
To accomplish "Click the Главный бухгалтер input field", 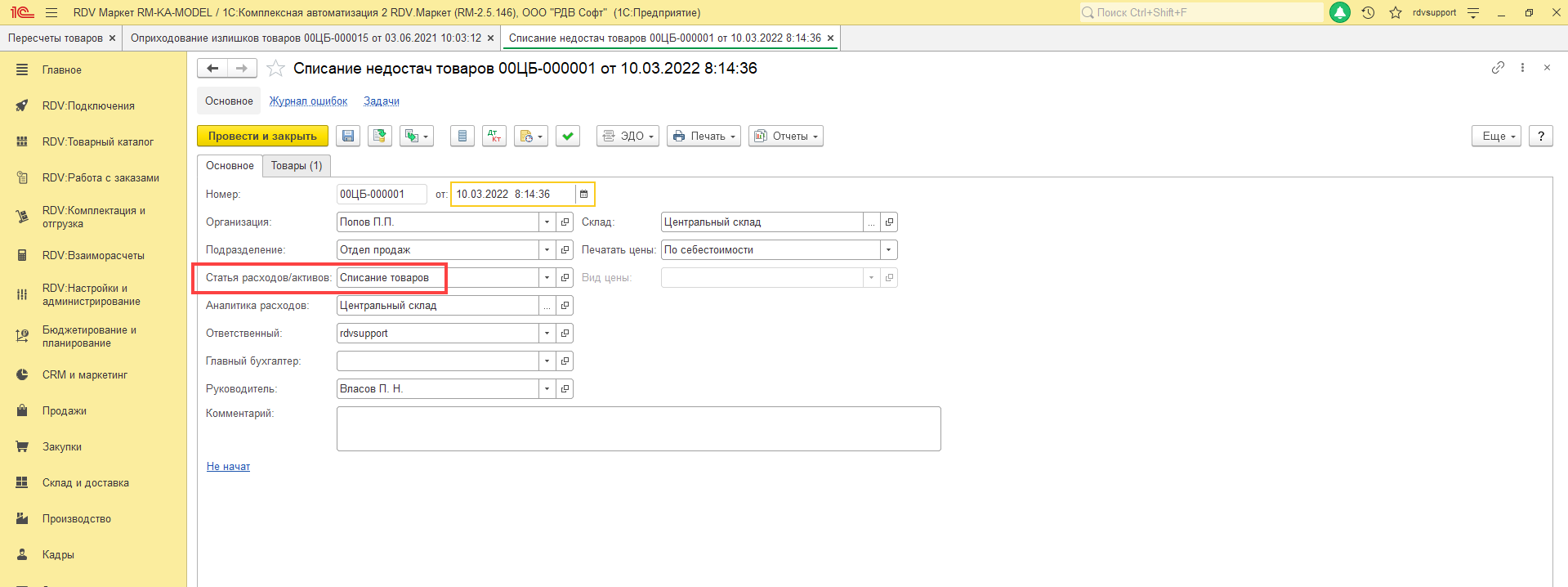I will click(437, 361).
